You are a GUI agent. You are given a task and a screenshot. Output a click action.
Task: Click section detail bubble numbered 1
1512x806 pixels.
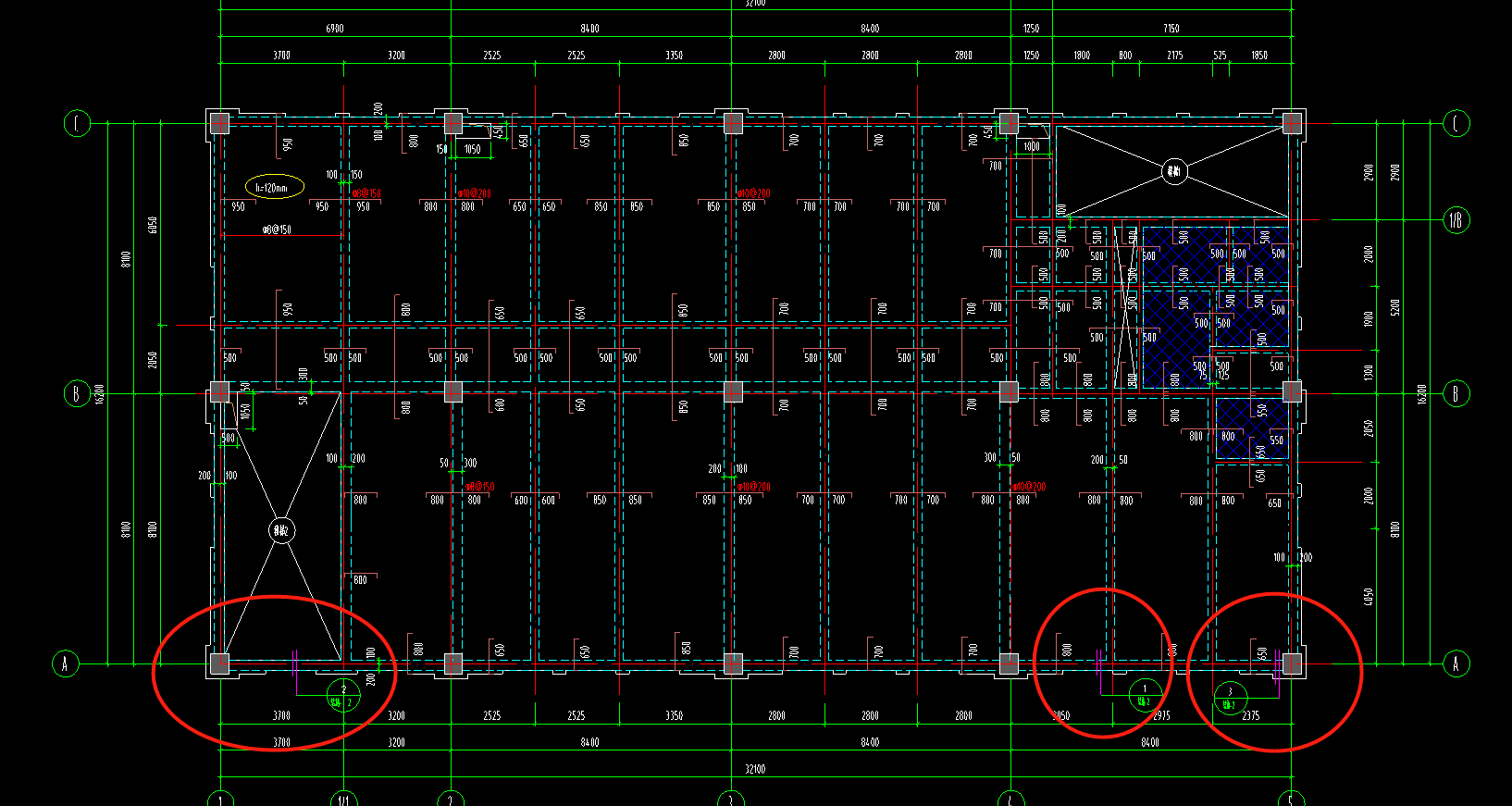click(x=1145, y=695)
